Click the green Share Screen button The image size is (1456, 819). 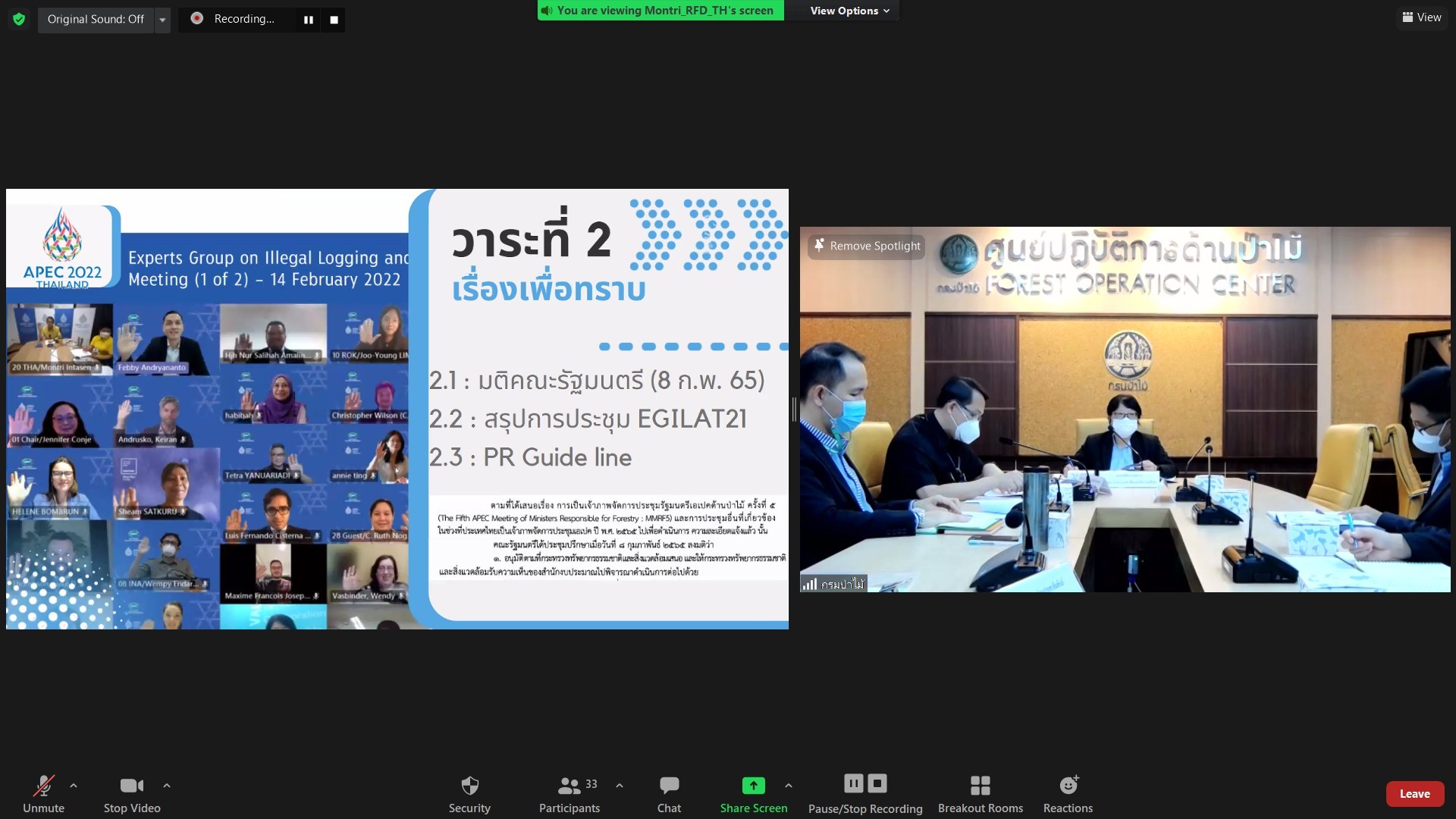[x=754, y=793]
